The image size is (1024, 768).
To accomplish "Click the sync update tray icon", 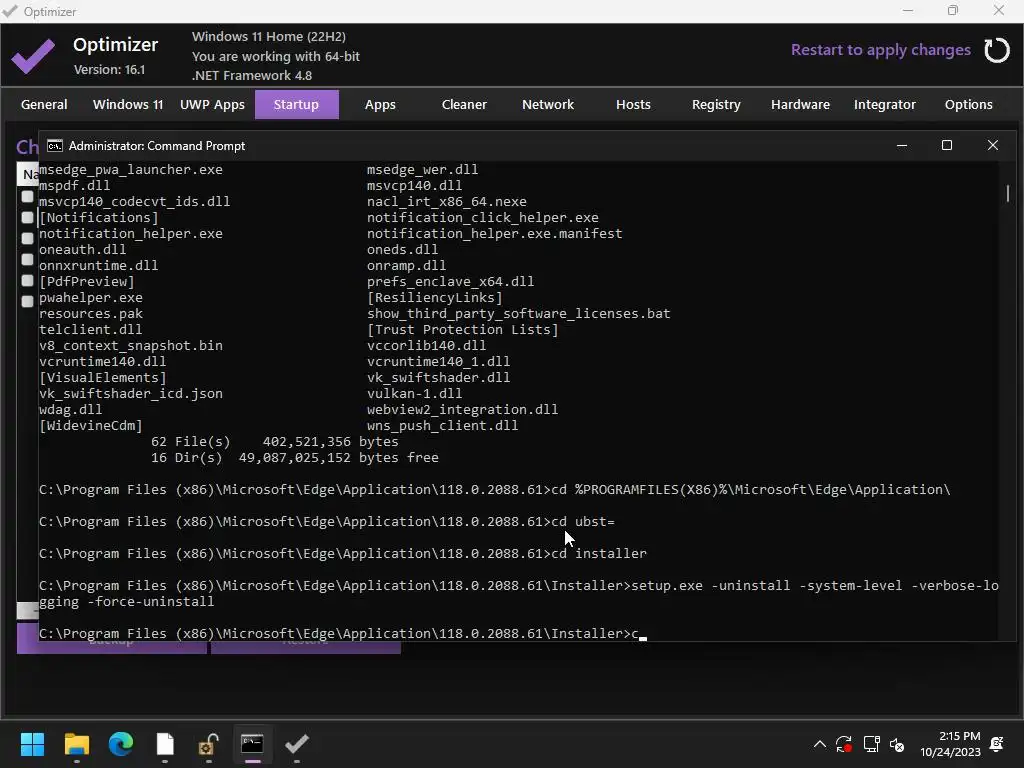I will click(844, 744).
